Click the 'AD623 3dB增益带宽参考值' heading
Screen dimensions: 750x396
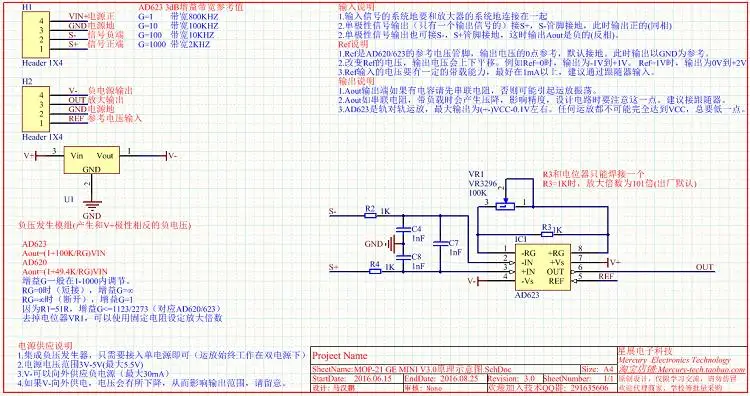(x=190, y=7)
